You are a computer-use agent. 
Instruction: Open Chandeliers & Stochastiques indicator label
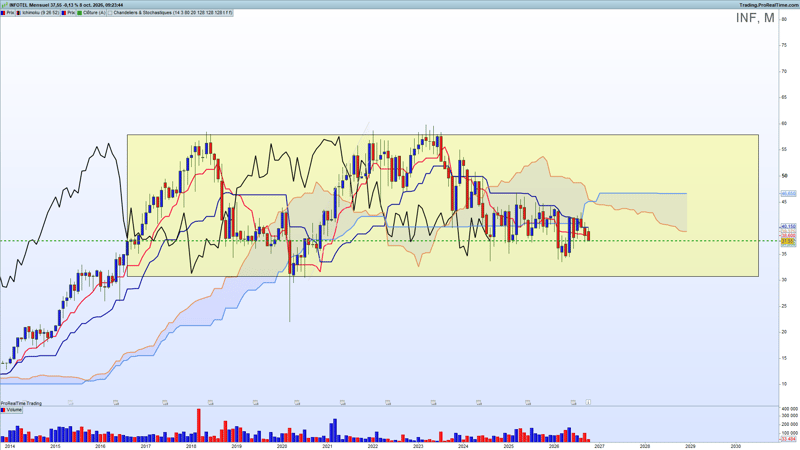point(170,13)
